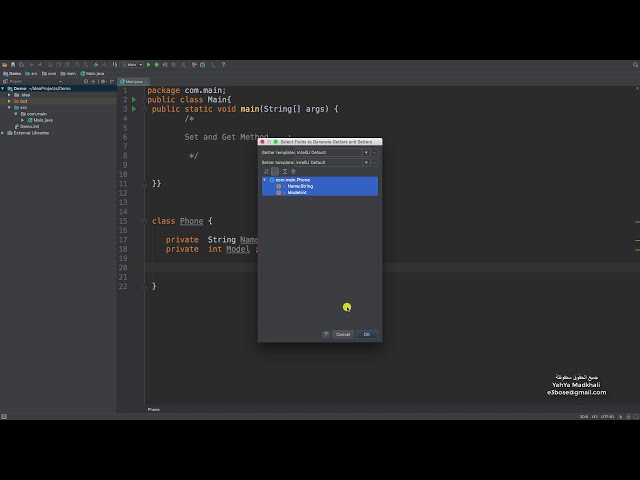The image size is (640, 480).
Task: Collapse the com.main package node
Action: tap(16, 114)
